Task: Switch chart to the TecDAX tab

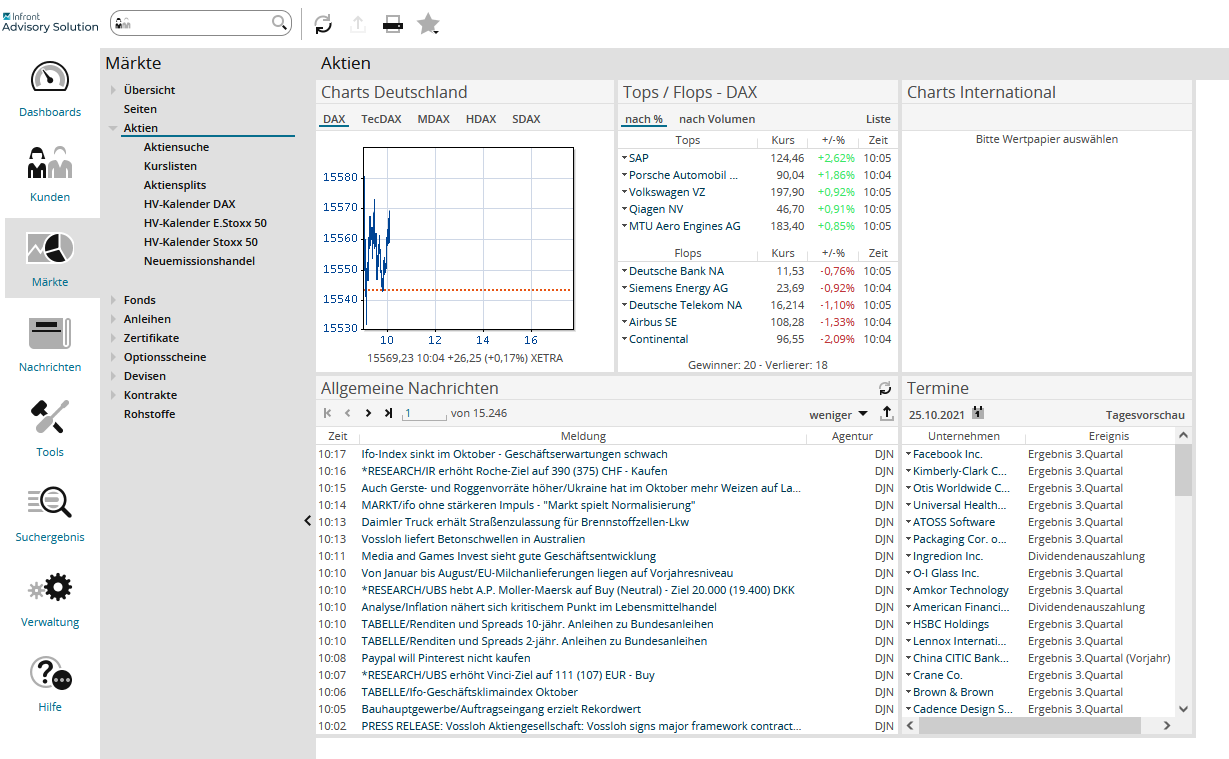Action: [381, 119]
